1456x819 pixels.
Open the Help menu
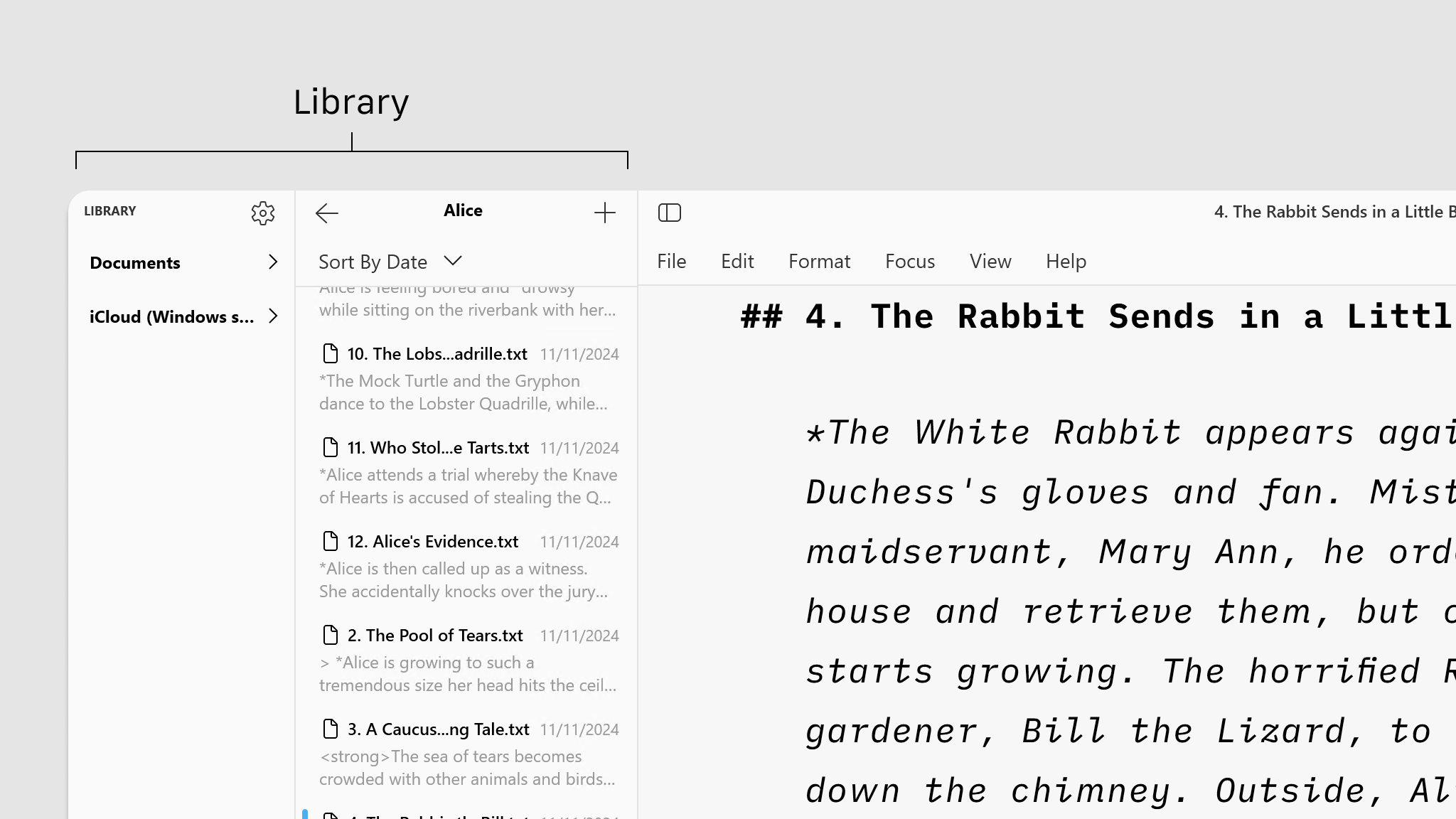[x=1066, y=262]
